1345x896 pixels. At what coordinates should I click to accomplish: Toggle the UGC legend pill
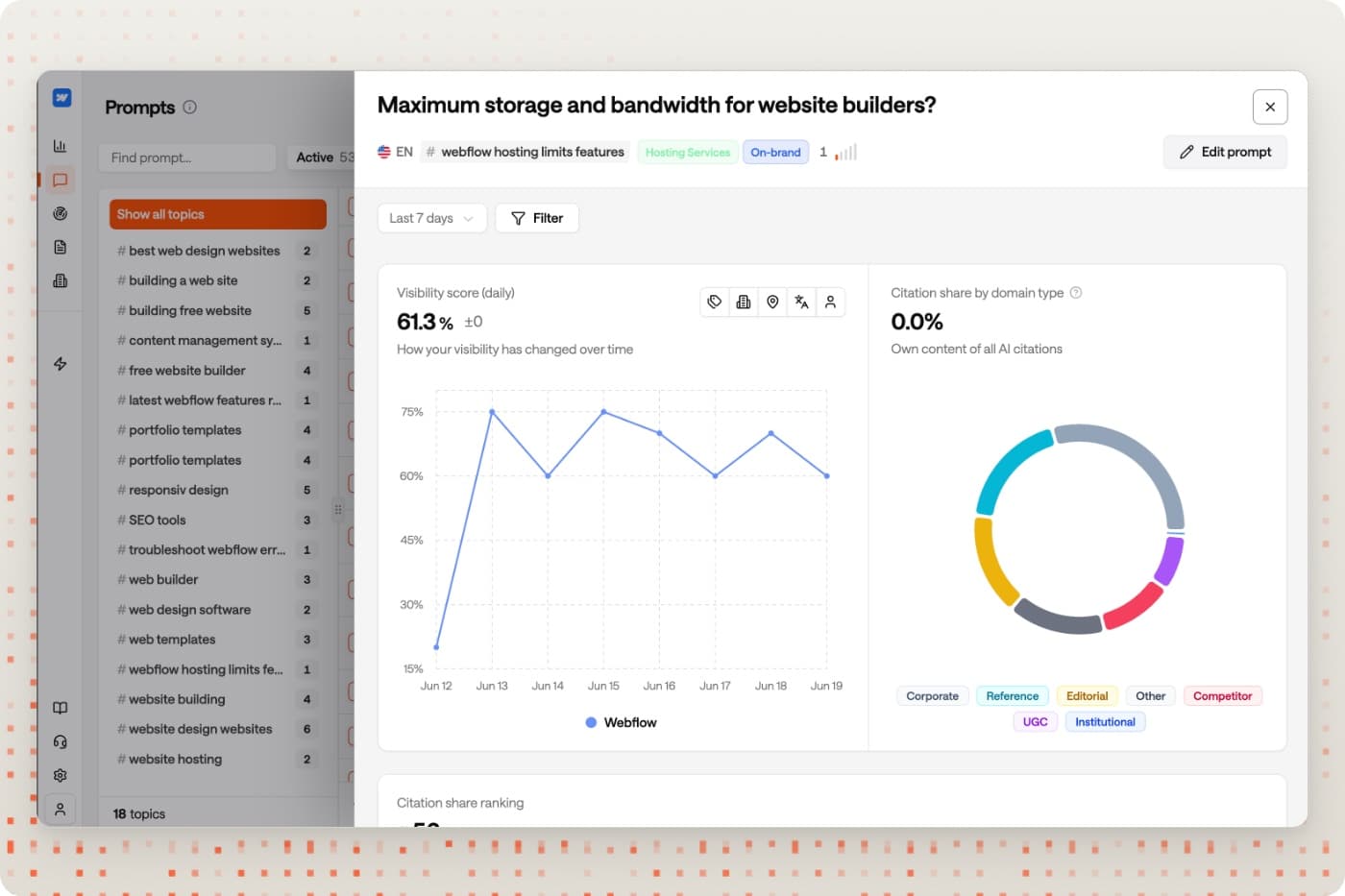1035,722
